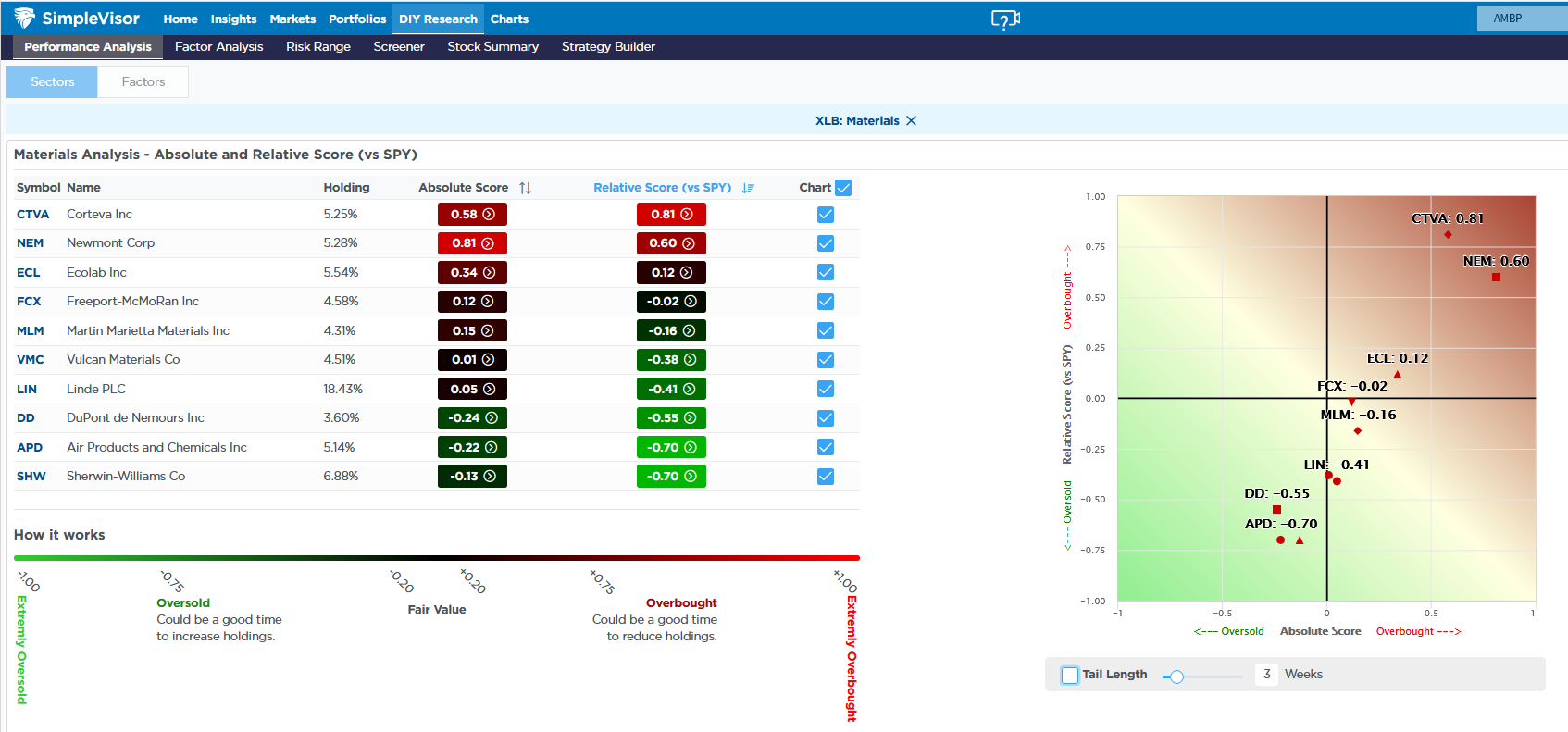This screenshot has height=732, width=1568.
Task: Click the DD: -0.55 chart data point
Action: click(x=1276, y=509)
